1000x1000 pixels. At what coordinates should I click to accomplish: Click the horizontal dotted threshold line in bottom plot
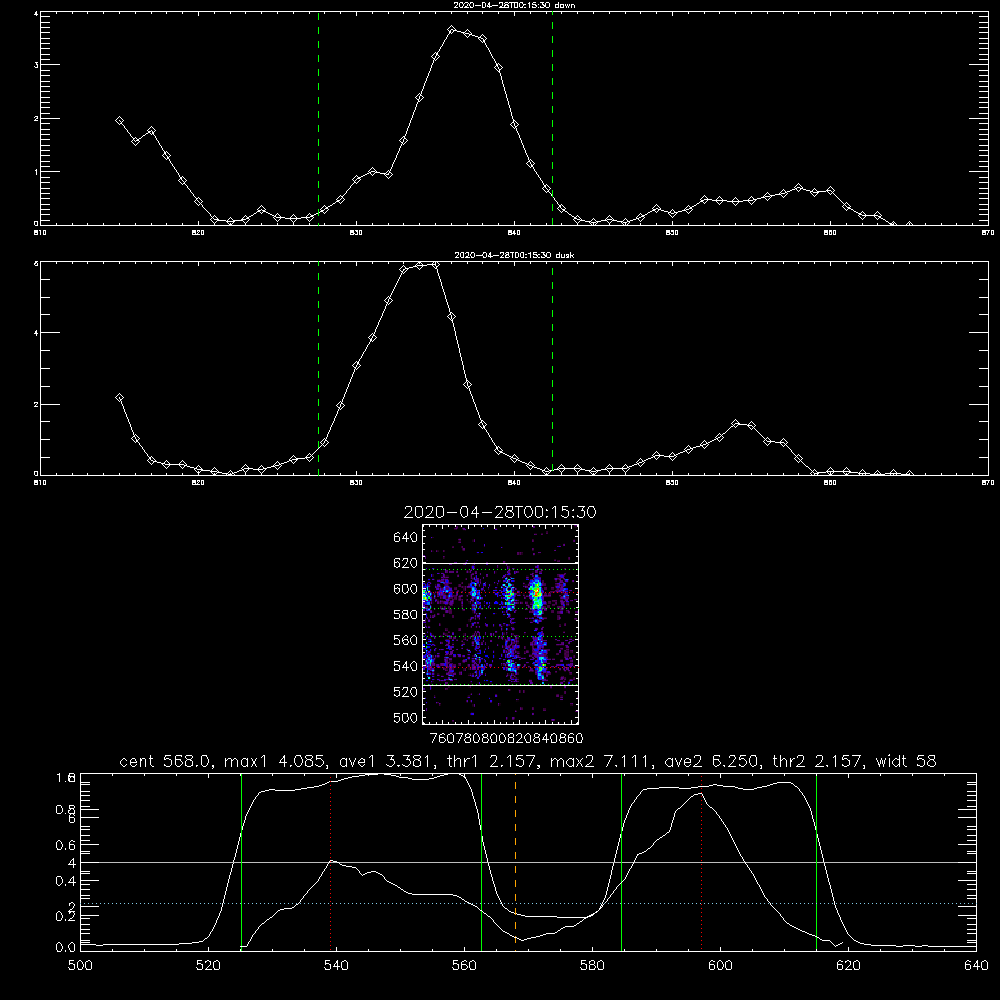coord(528,904)
